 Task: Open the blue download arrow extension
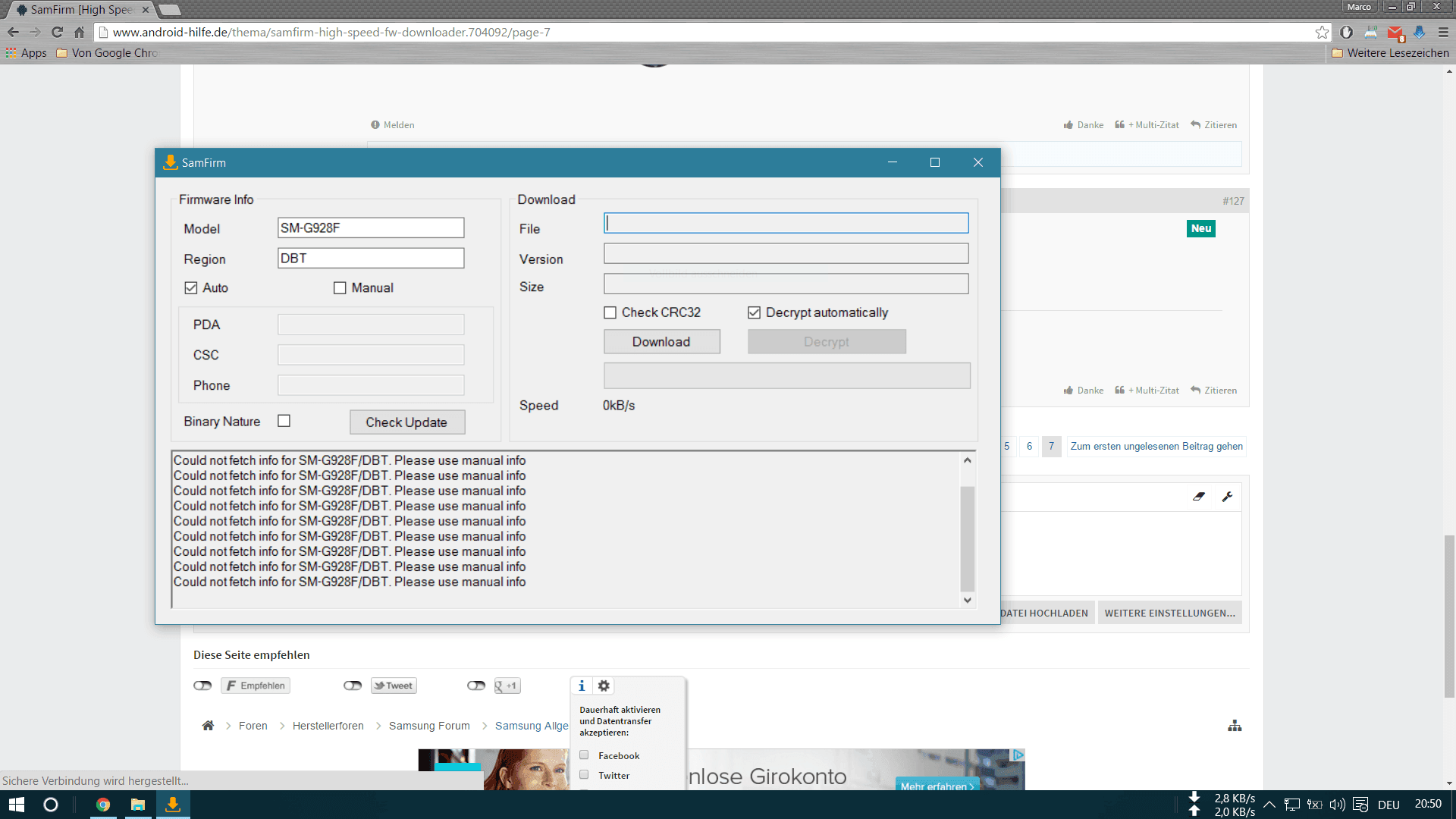(x=1420, y=33)
